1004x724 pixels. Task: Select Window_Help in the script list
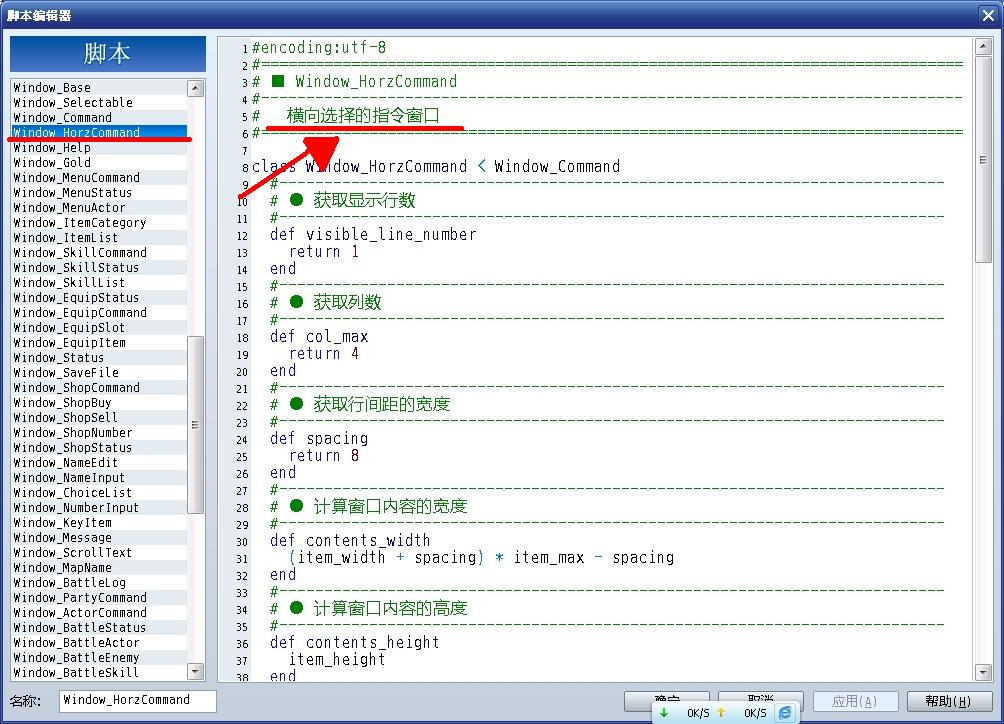click(x=99, y=148)
